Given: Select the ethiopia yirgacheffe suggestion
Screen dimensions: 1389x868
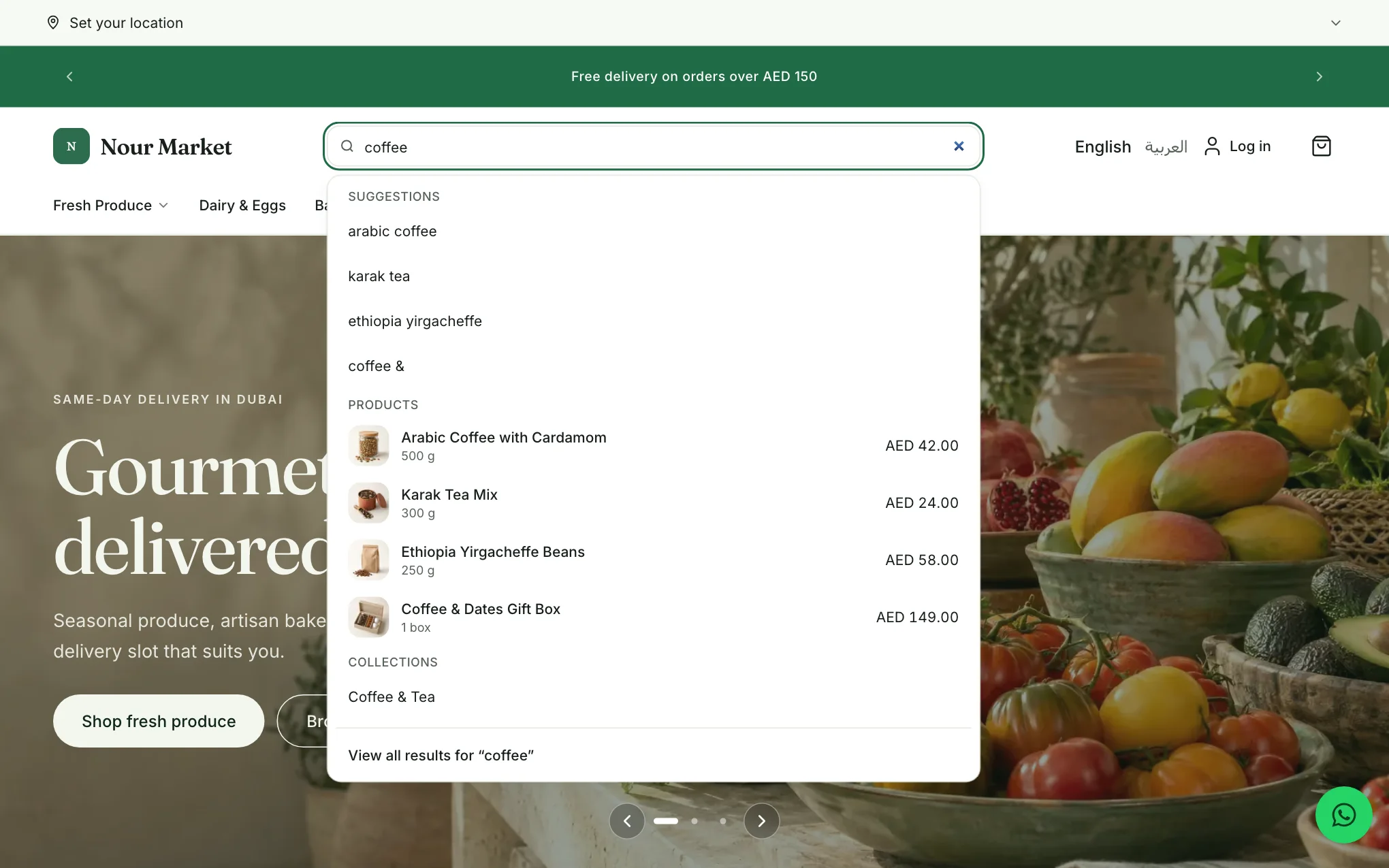Looking at the screenshot, I should click(653, 321).
